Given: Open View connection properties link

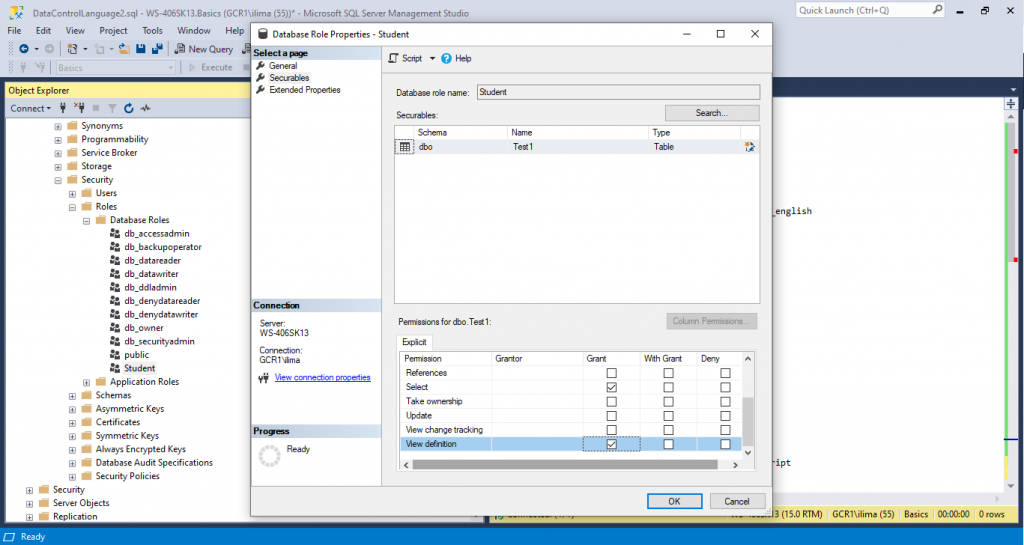Looking at the screenshot, I should (323, 377).
